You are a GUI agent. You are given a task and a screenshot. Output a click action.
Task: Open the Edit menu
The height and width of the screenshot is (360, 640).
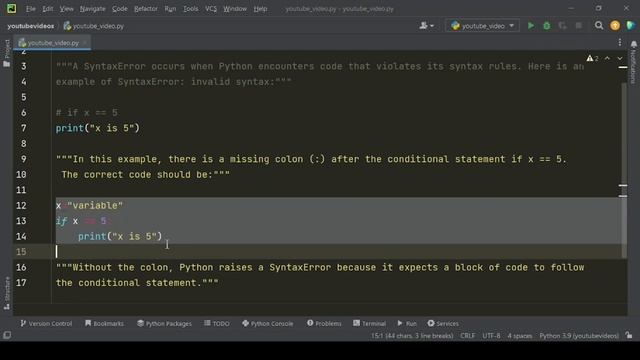tap(48, 9)
